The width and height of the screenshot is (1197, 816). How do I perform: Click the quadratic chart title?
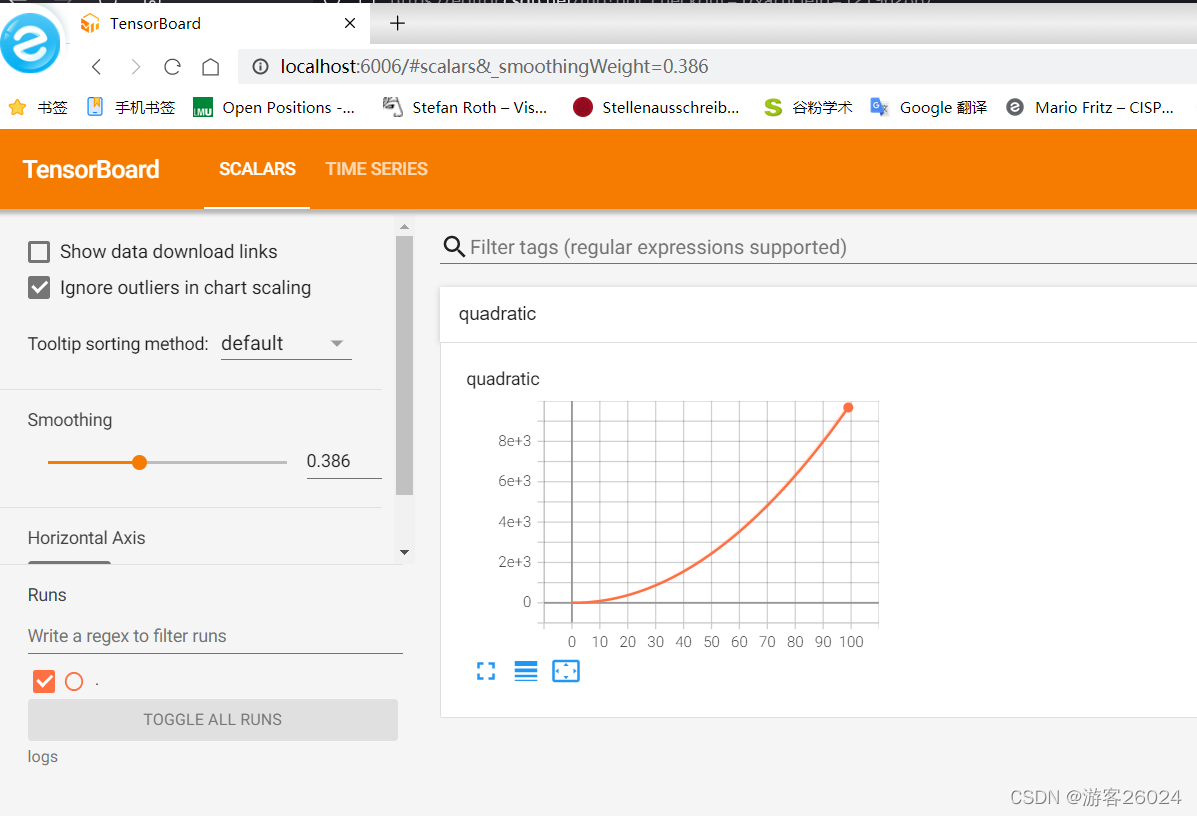(503, 379)
